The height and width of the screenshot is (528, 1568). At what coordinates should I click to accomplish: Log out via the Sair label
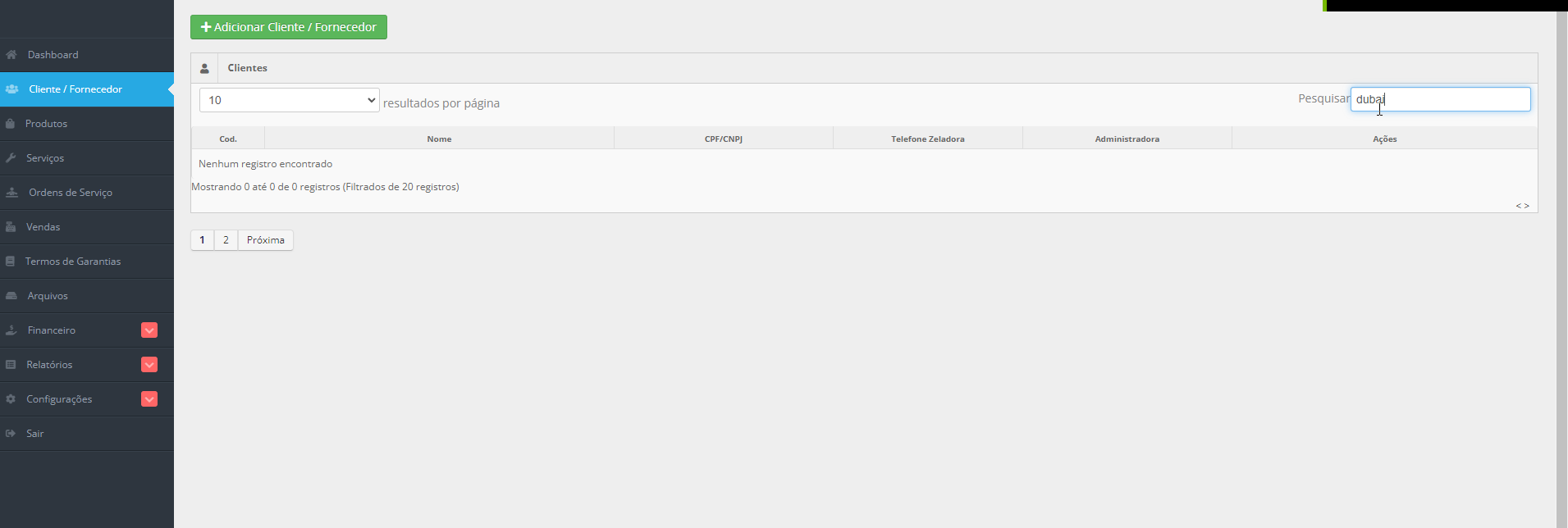[x=34, y=434]
